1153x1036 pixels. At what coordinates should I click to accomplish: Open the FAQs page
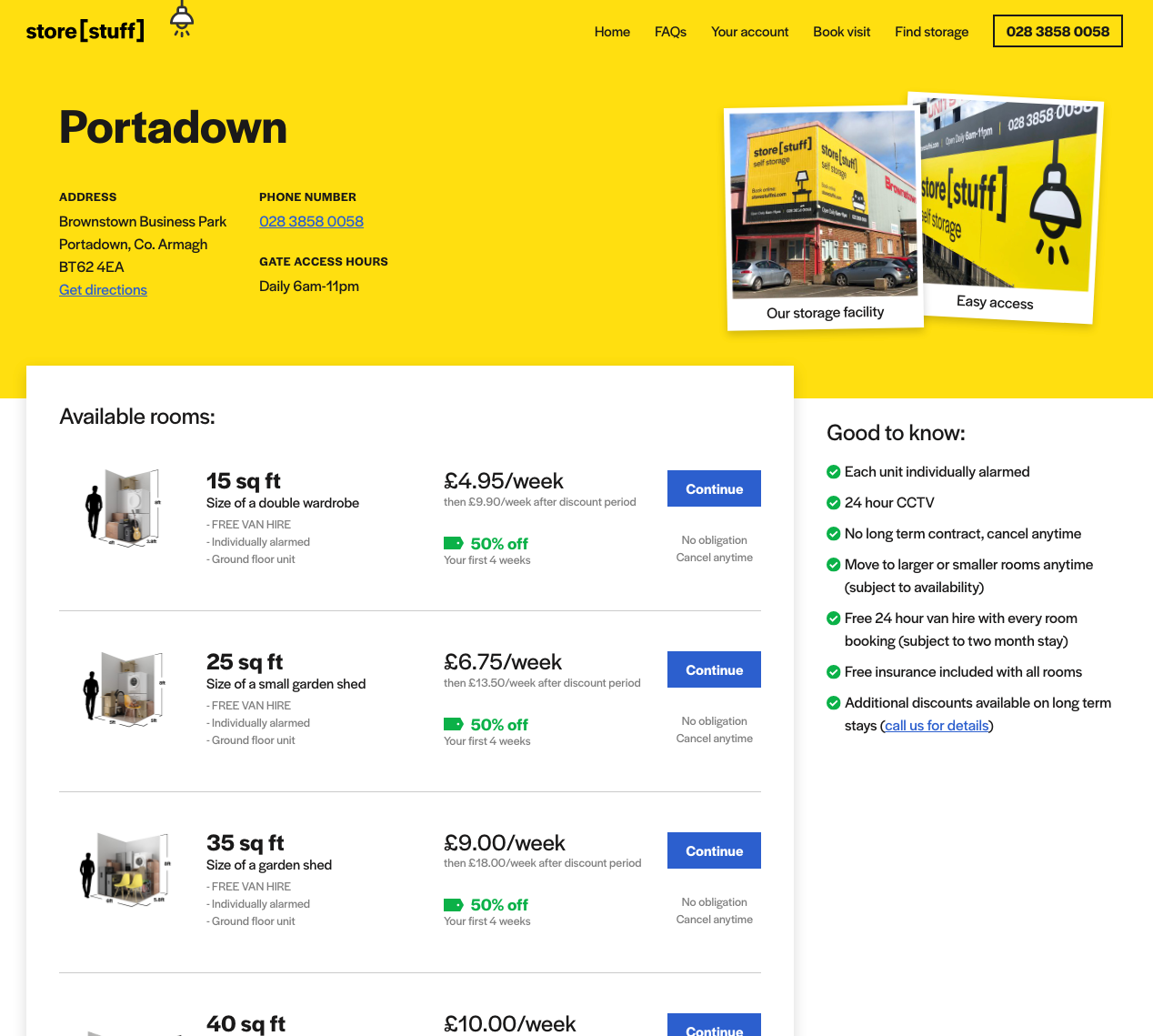(x=670, y=31)
